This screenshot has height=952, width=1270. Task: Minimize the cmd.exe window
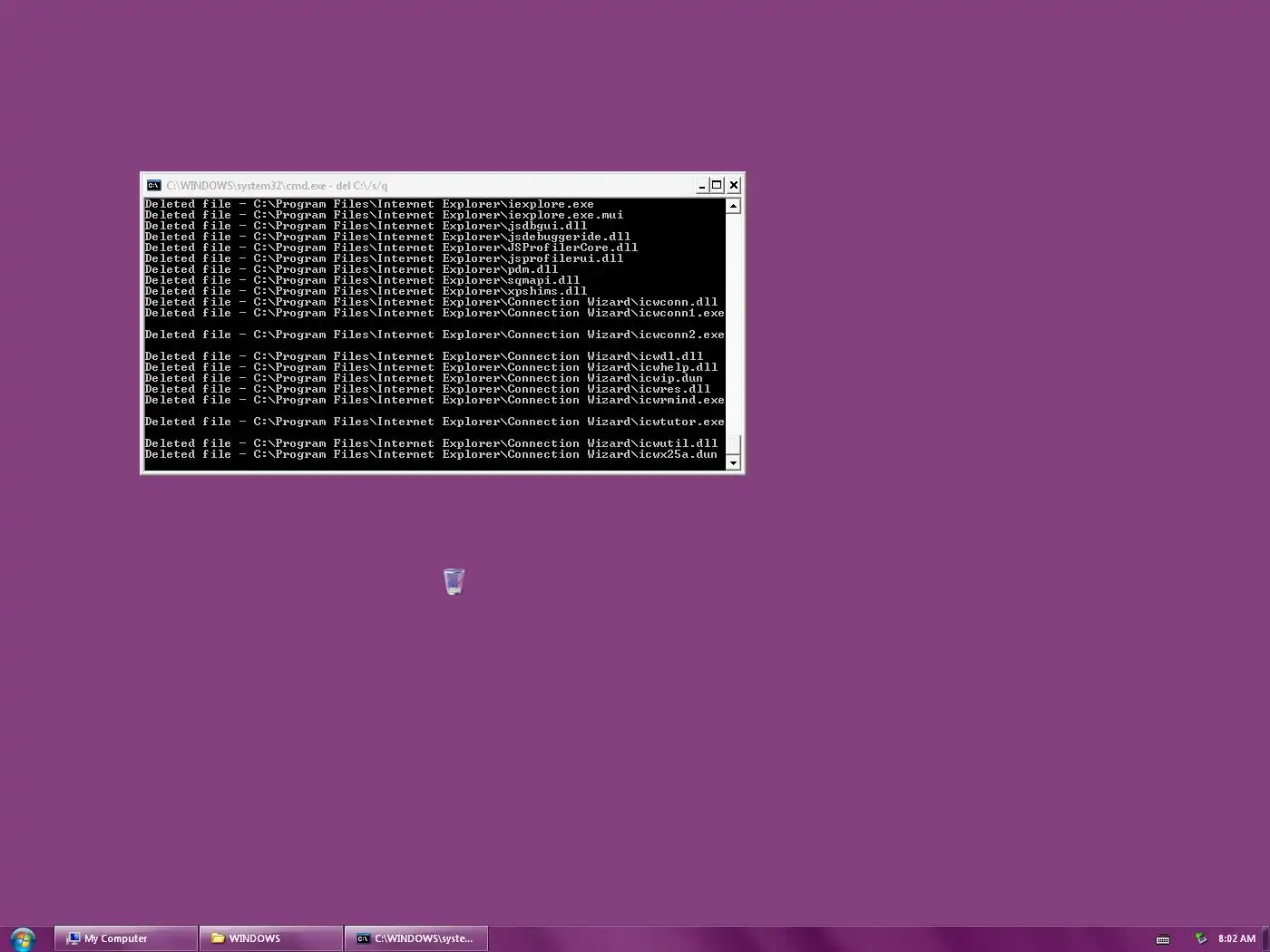[x=701, y=185]
